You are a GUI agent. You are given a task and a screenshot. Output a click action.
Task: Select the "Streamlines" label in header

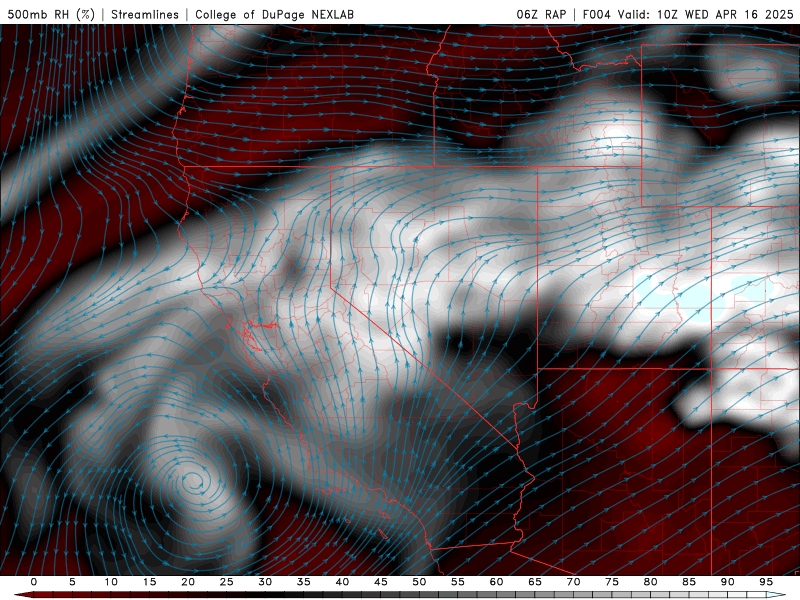point(145,15)
